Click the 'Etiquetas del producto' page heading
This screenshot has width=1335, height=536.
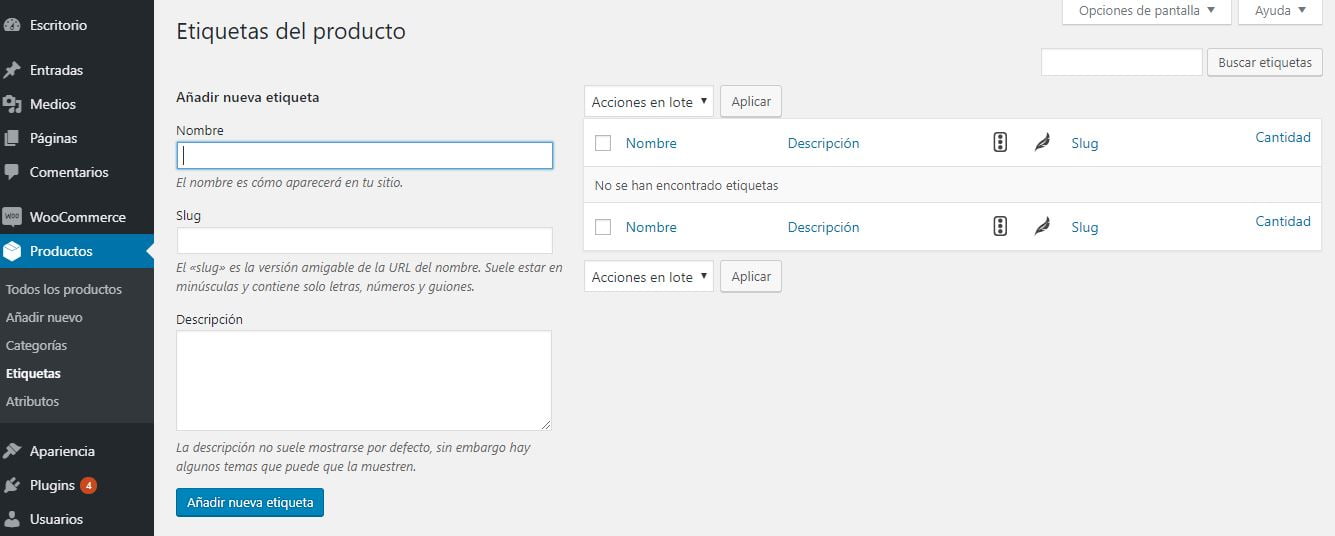[x=291, y=31]
